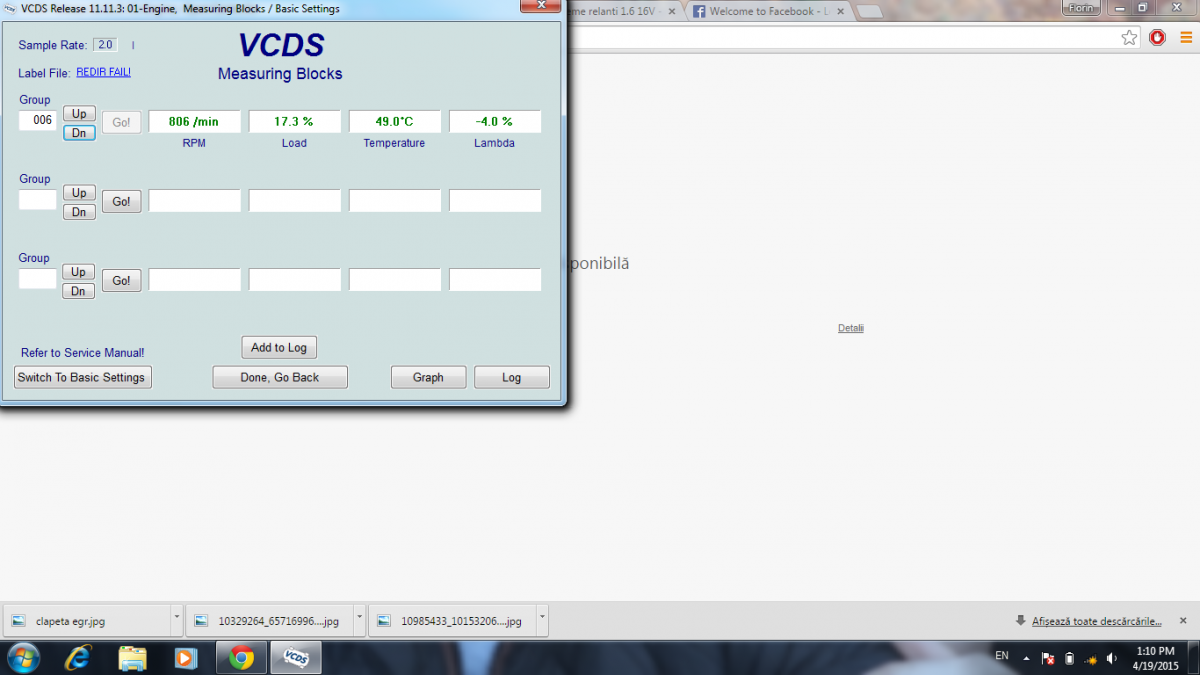The width and height of the screenshot is (1200, 675).
Task: Click the network tray icon
Action: coord(1091,658)
